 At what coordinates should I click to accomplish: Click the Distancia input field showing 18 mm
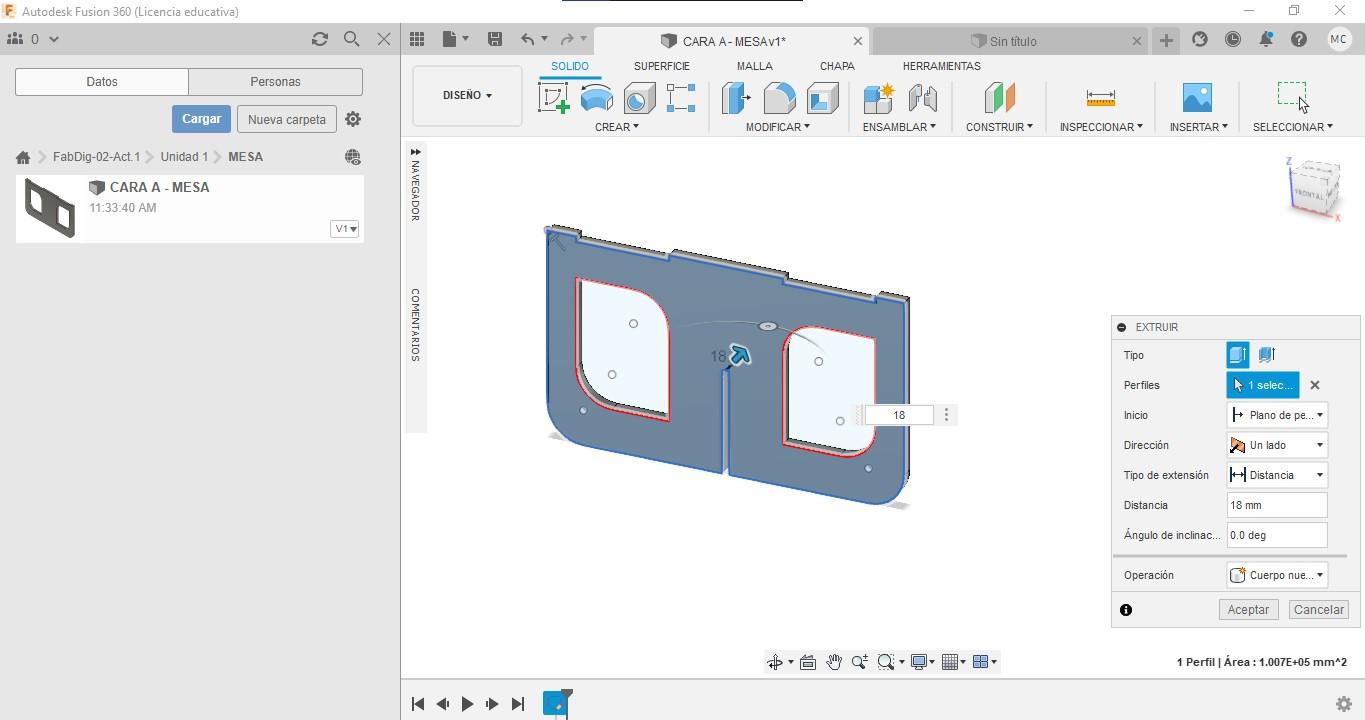[1277, 505]
